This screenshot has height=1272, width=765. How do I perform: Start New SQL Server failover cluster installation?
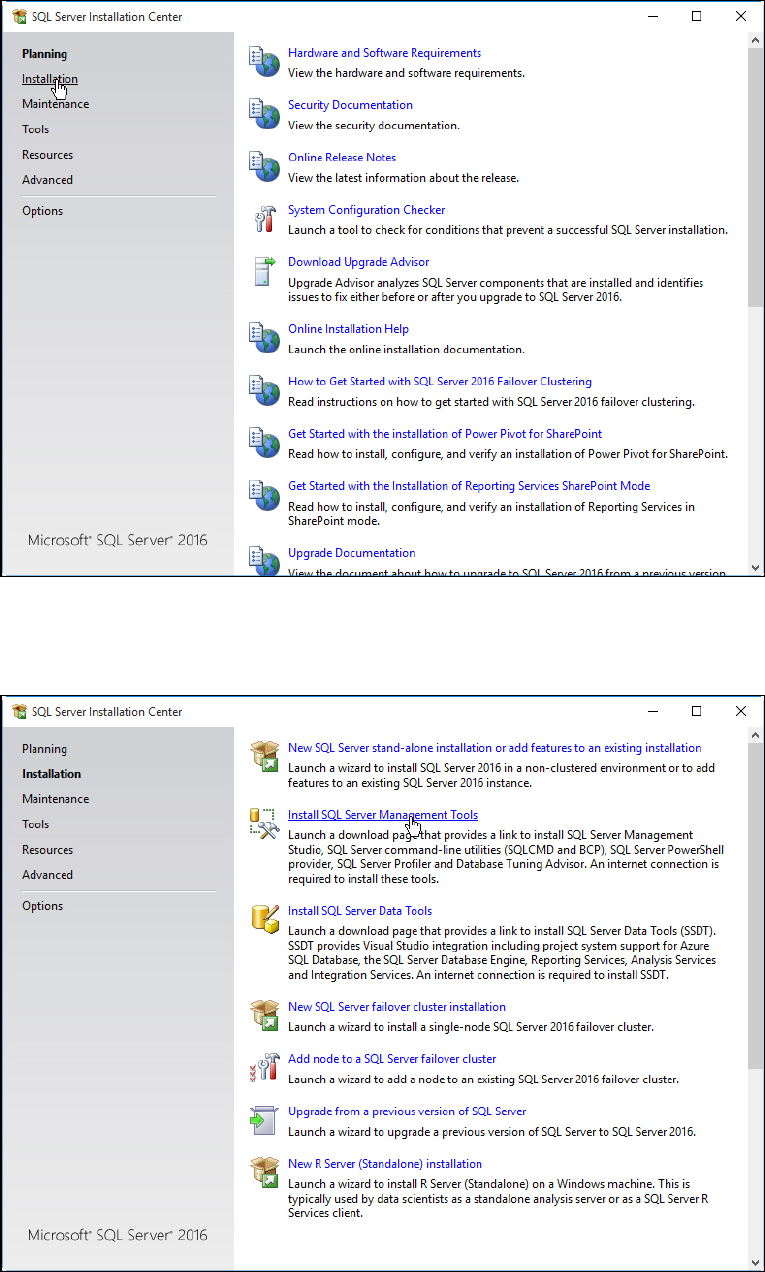pos(397,1007)
